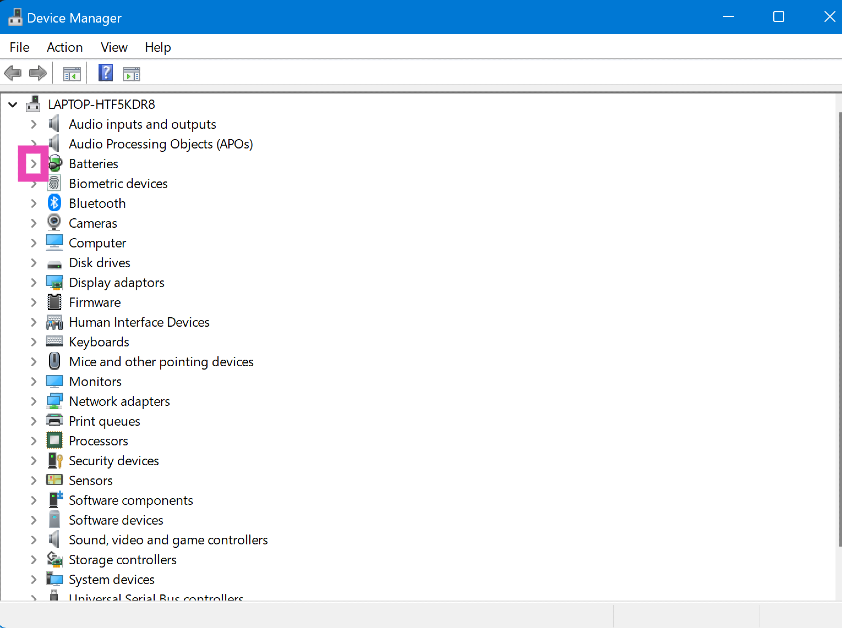
Task: Open the File menu
Action: [x=20, y=47]
